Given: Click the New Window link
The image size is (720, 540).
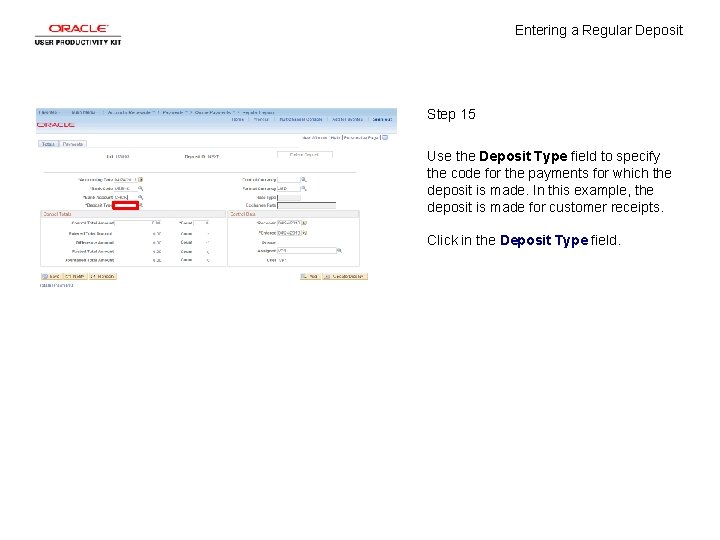Looking at the screenshot, I should pyautogui.click(x=315, y=137).
